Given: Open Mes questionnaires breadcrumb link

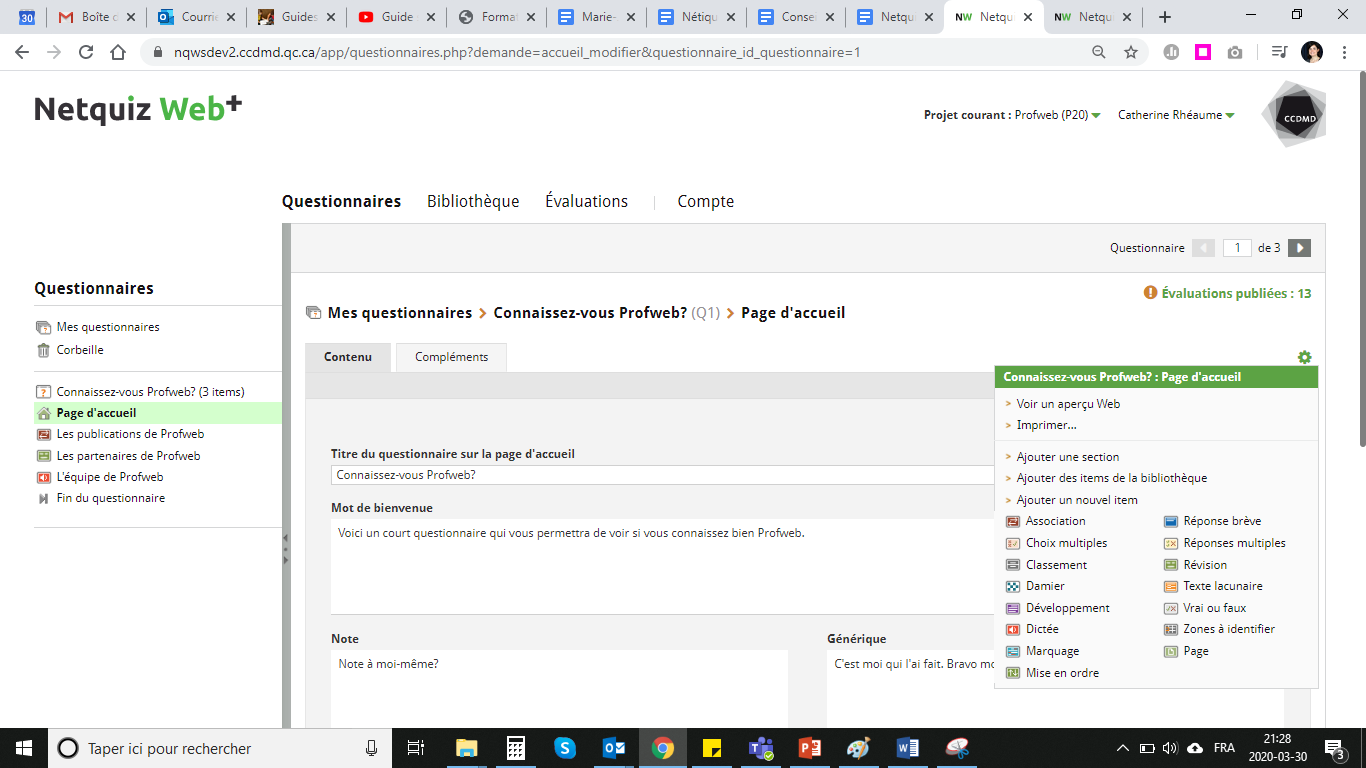Looking at the screenshot, I should [x=400, y=313].
